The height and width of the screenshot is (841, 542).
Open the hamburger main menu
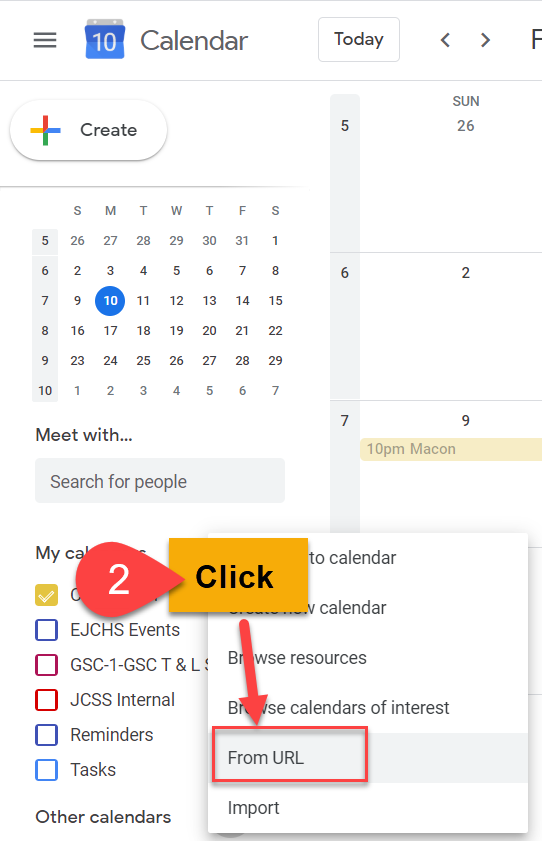(45, 40)
